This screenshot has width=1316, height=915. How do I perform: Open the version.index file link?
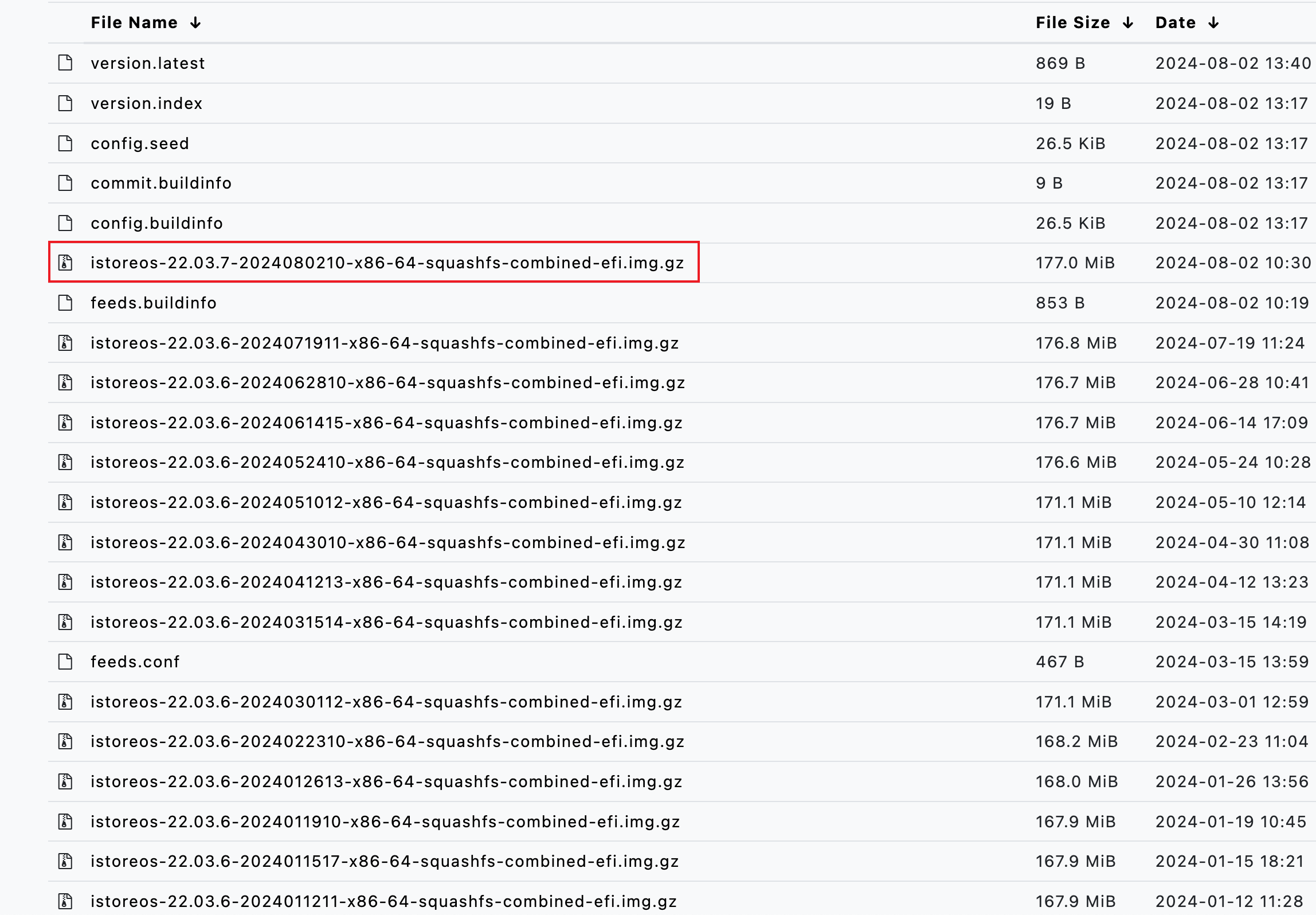[146, 103]
